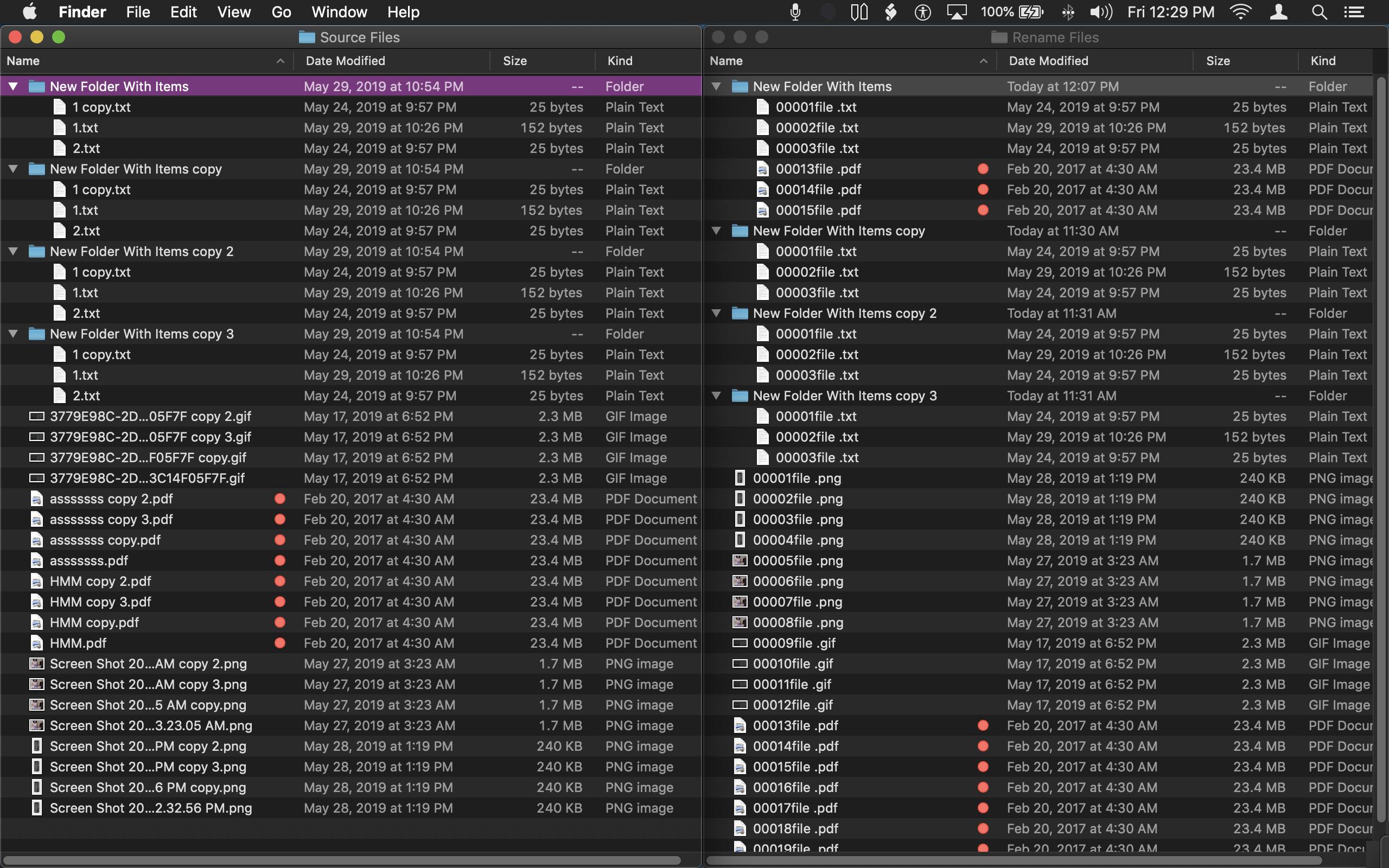
Task: Open the Notification Center list icon
Action: click(x=1354, y=12)
